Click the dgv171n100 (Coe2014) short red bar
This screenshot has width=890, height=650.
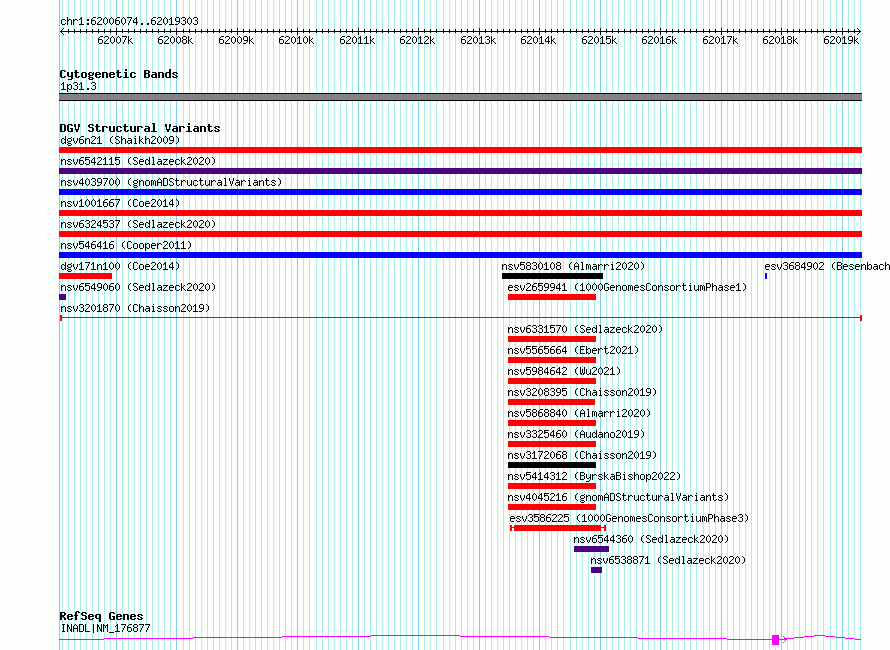click(85, 276)
